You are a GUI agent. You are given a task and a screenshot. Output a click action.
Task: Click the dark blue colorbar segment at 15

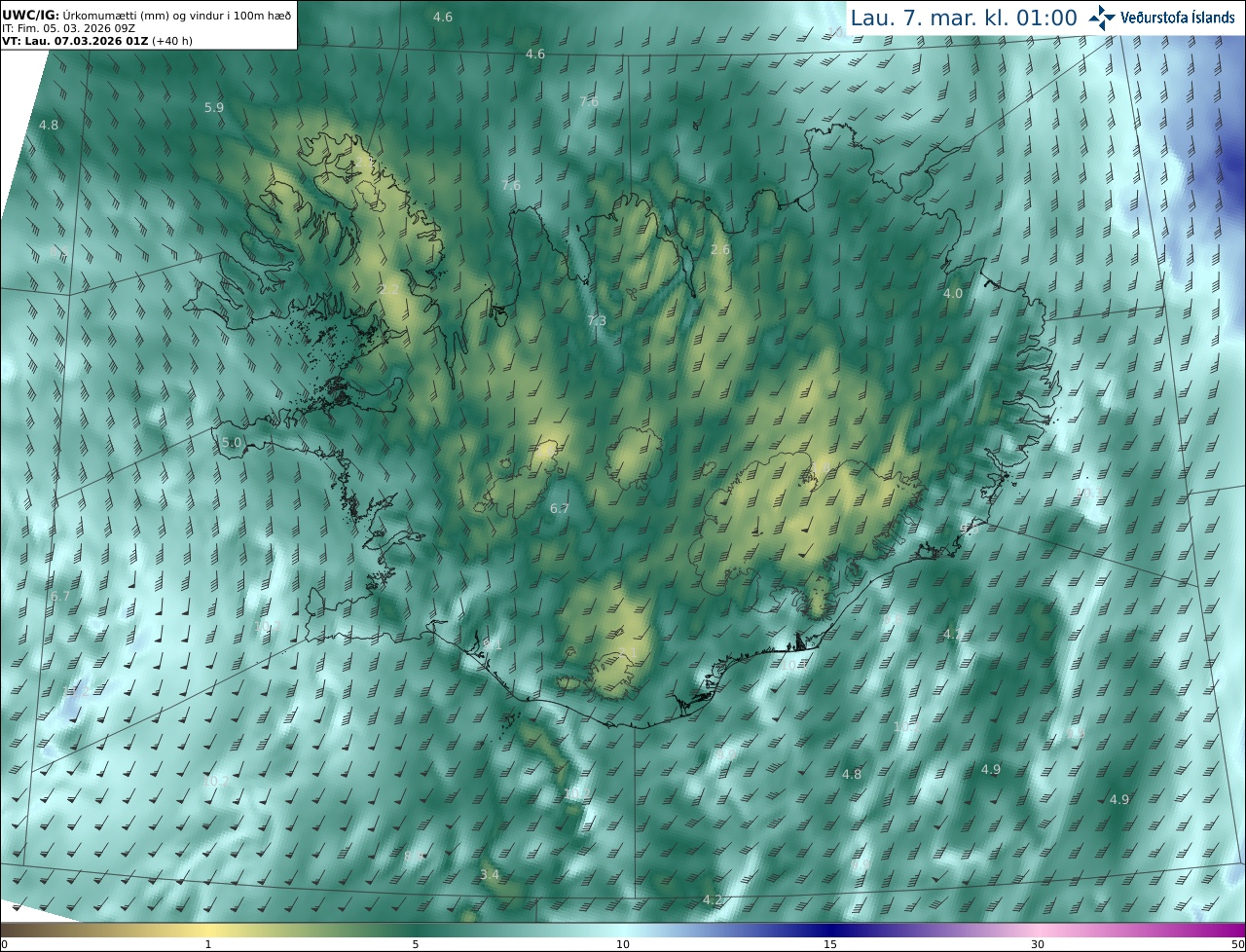click(x=830, y=930)
